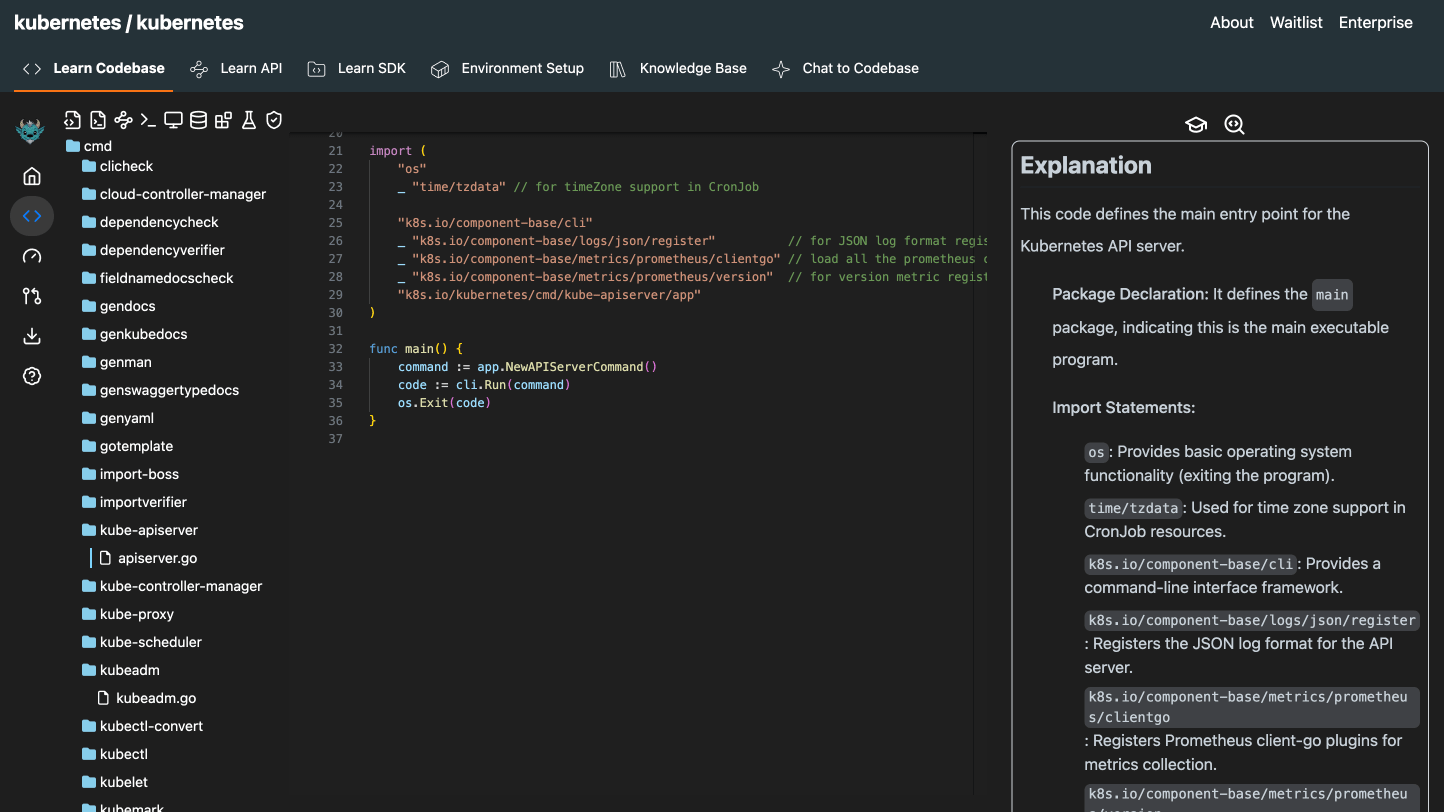Click the magnifier zoom icon above Explanation
Screen dimensions: 1444x812
click(x=1235, y=125)
